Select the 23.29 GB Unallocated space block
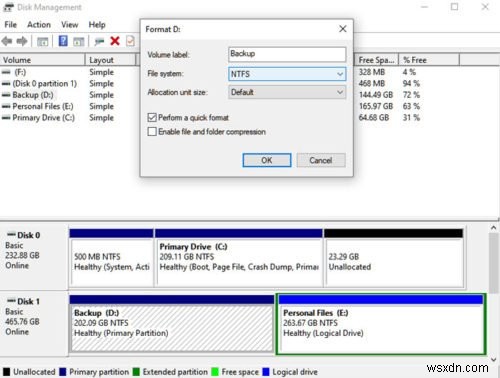Viewport: 500px width, 378px height. pos(394,257)
